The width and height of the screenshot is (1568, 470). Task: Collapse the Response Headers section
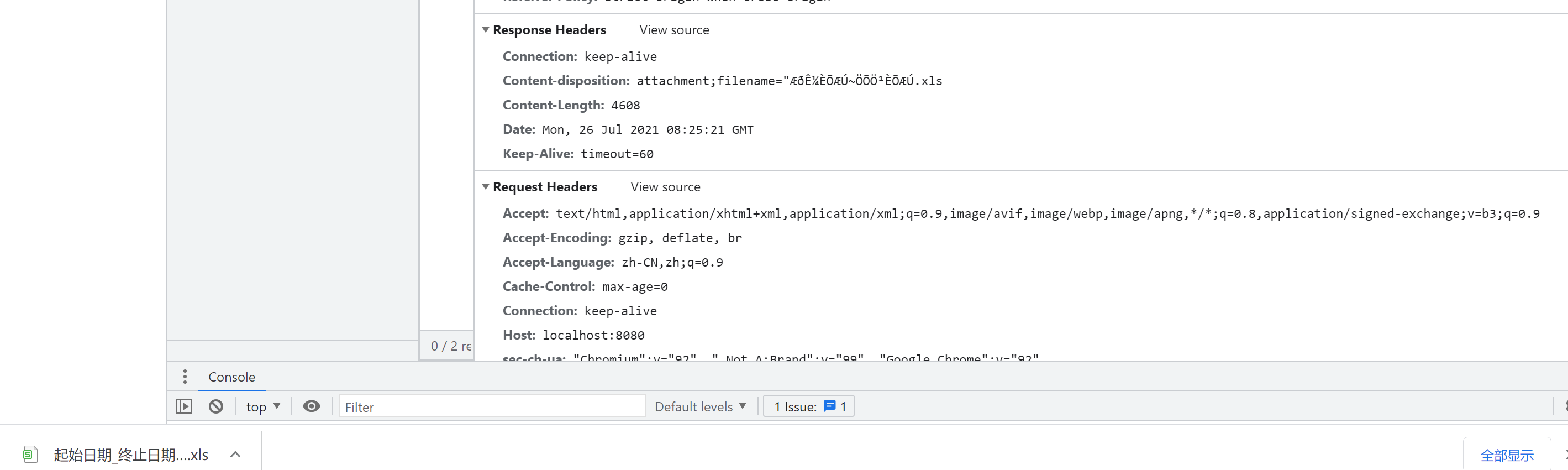(486, 30)
